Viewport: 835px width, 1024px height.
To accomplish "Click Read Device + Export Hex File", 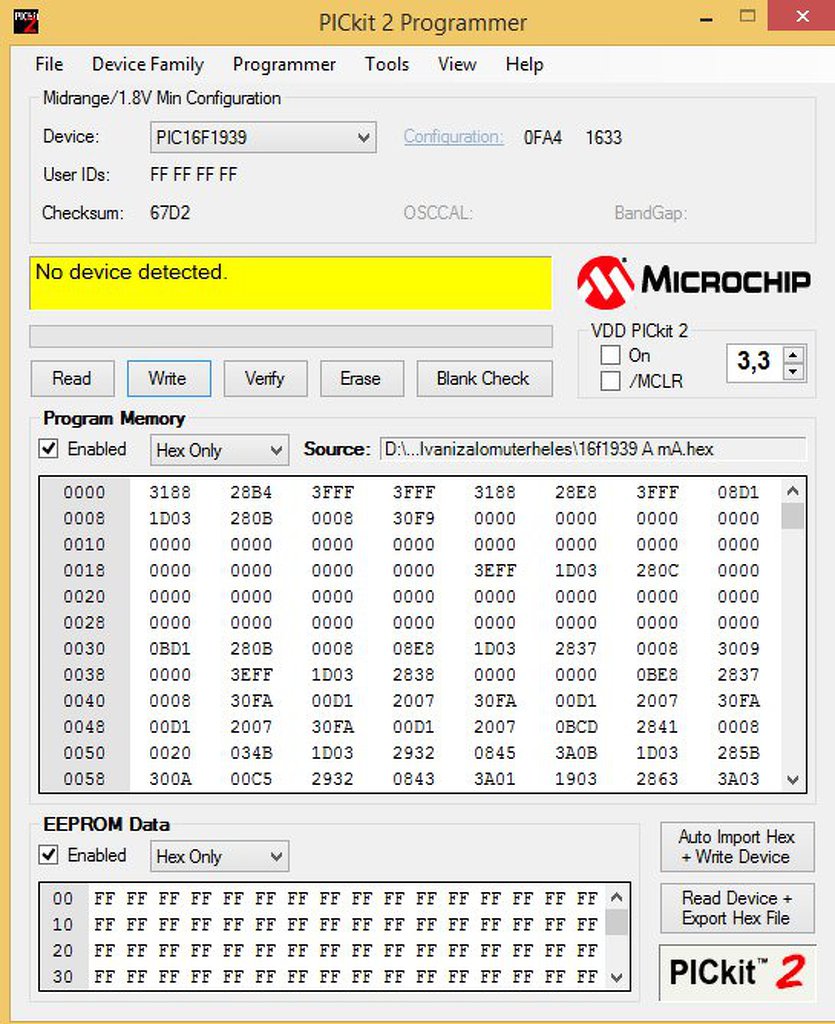I will tap(737, 908).
